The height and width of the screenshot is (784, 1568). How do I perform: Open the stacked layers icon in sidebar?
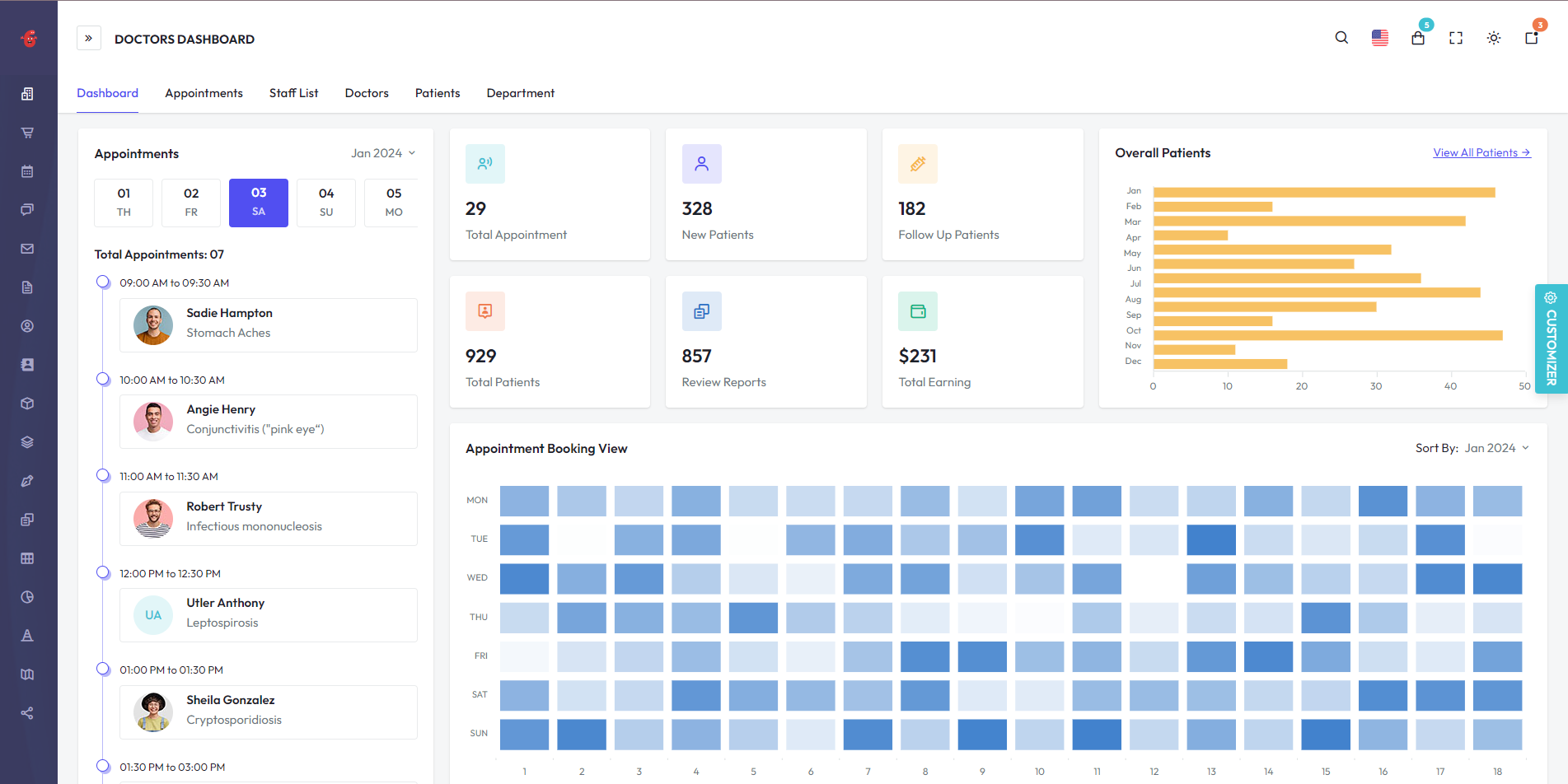tap(27, 442)
